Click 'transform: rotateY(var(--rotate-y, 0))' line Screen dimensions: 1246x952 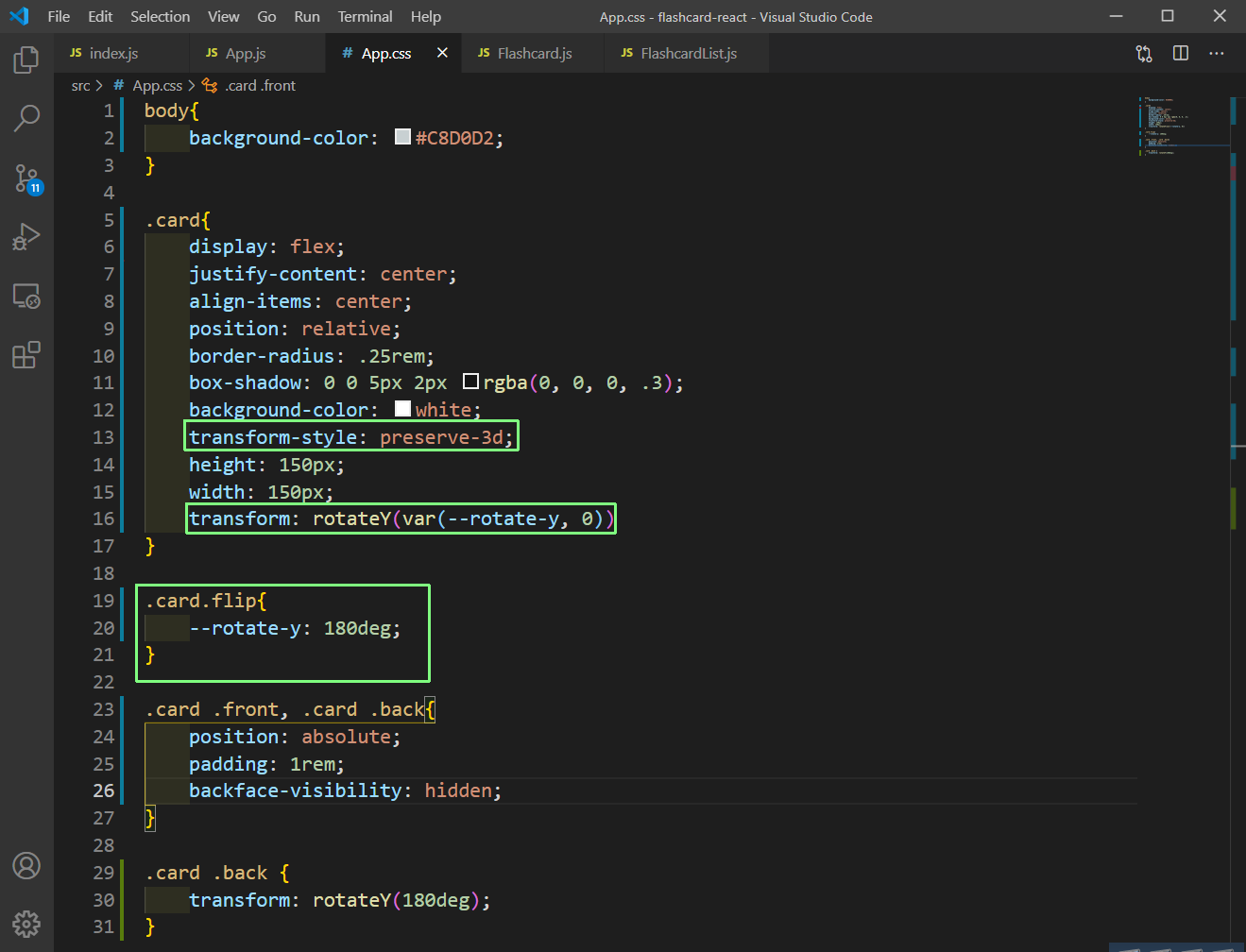[401, 518]
